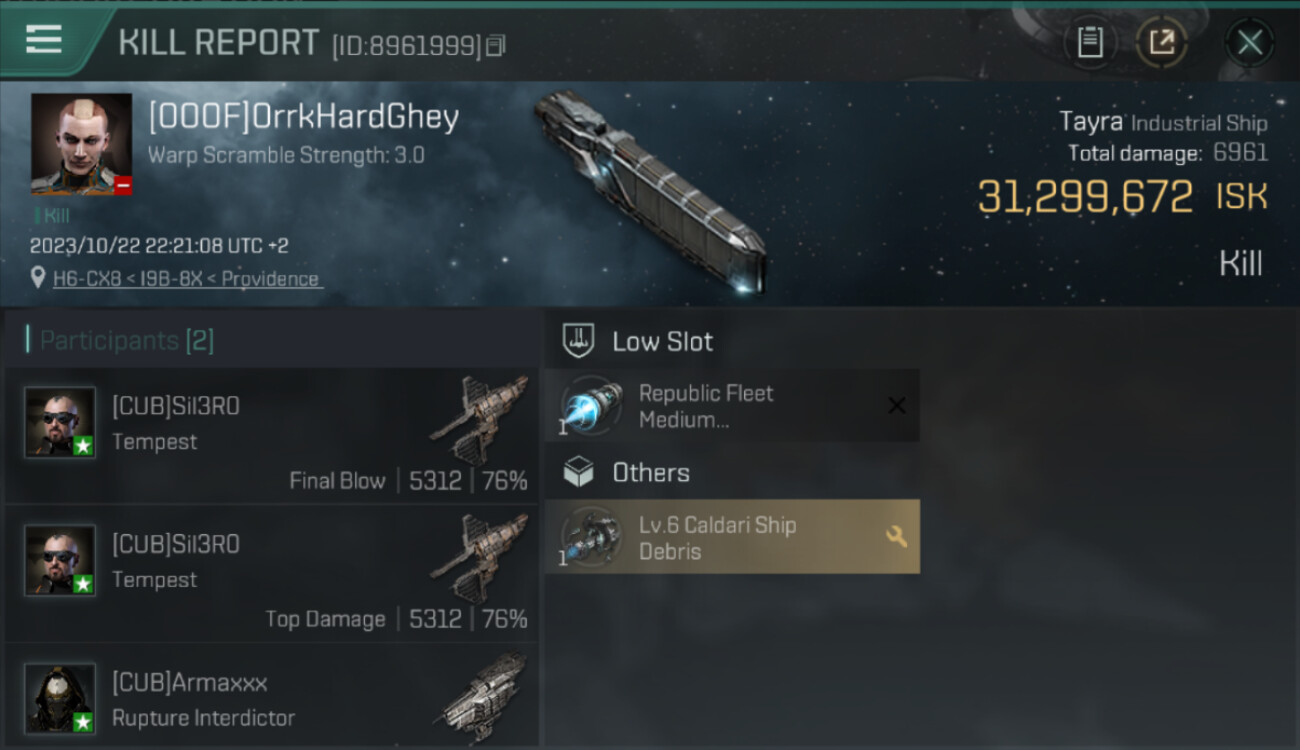The image size is (1300, 750).
Task: Share the kill report via export icon
Action: pos(1162,43)
